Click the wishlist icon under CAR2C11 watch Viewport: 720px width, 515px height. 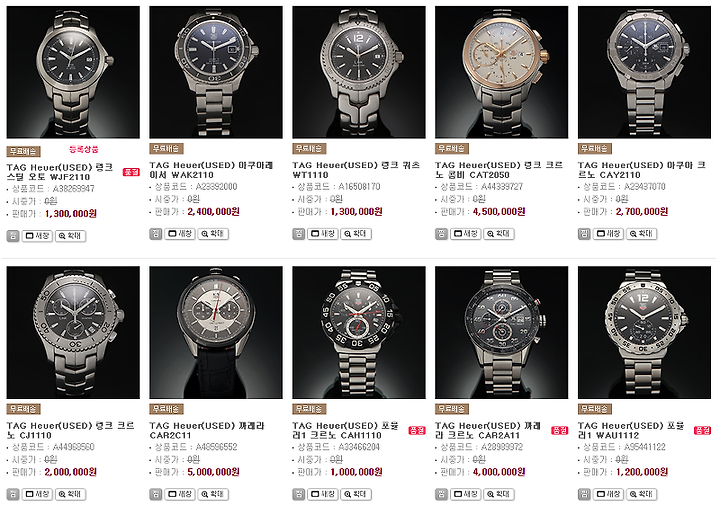tap(156, 494)
